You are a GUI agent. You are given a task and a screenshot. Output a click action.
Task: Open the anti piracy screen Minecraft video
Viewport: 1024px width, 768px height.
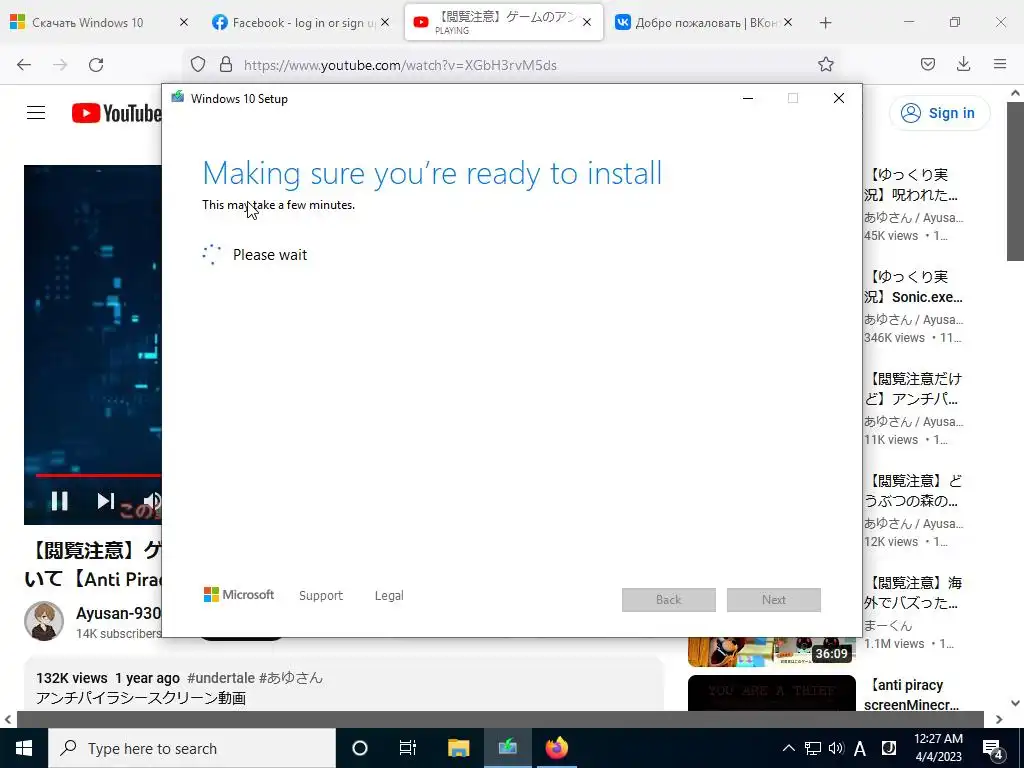pyautogui.click(x=912, y=695)
